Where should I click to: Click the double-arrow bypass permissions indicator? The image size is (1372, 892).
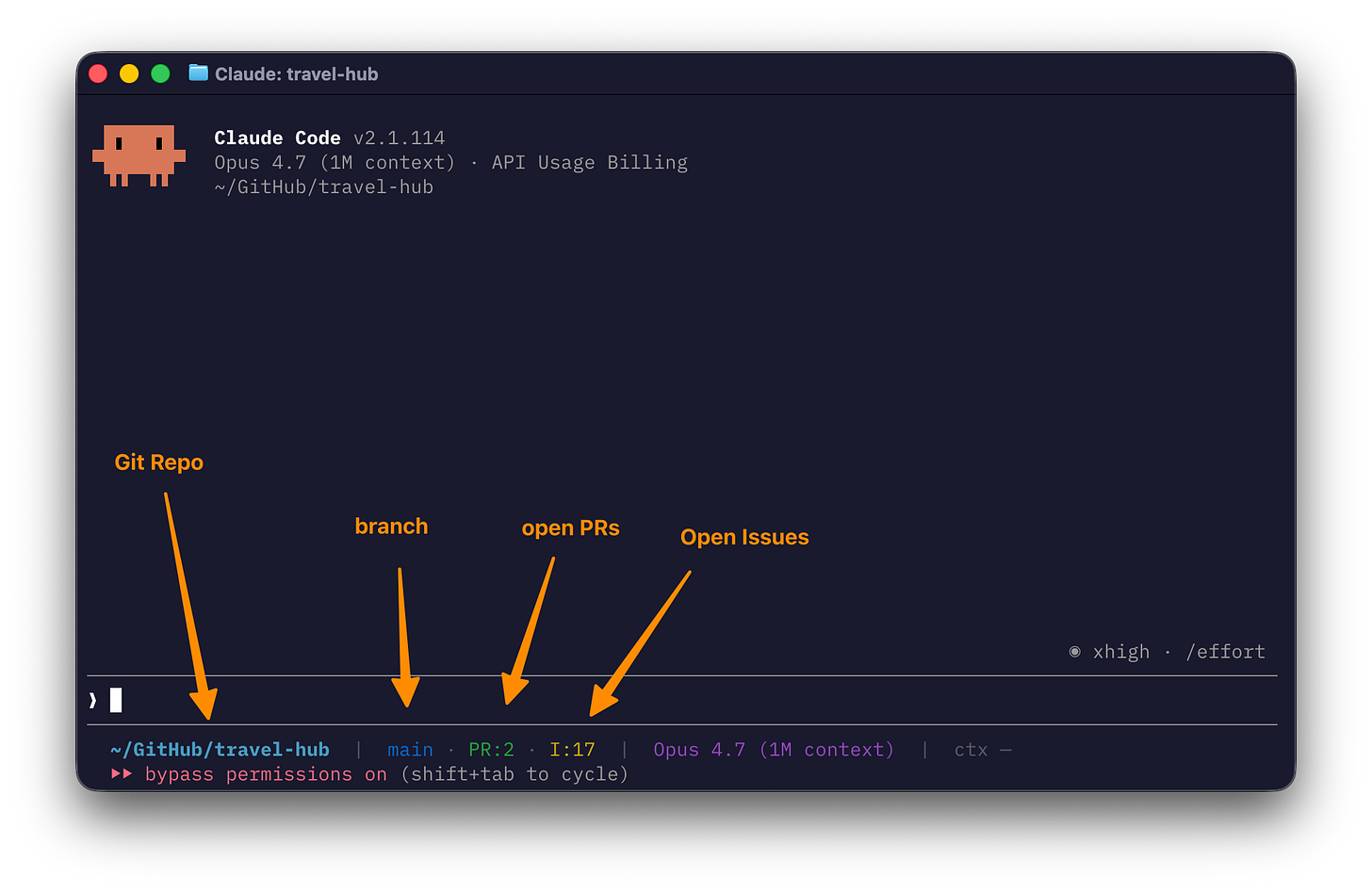[122, 773]
